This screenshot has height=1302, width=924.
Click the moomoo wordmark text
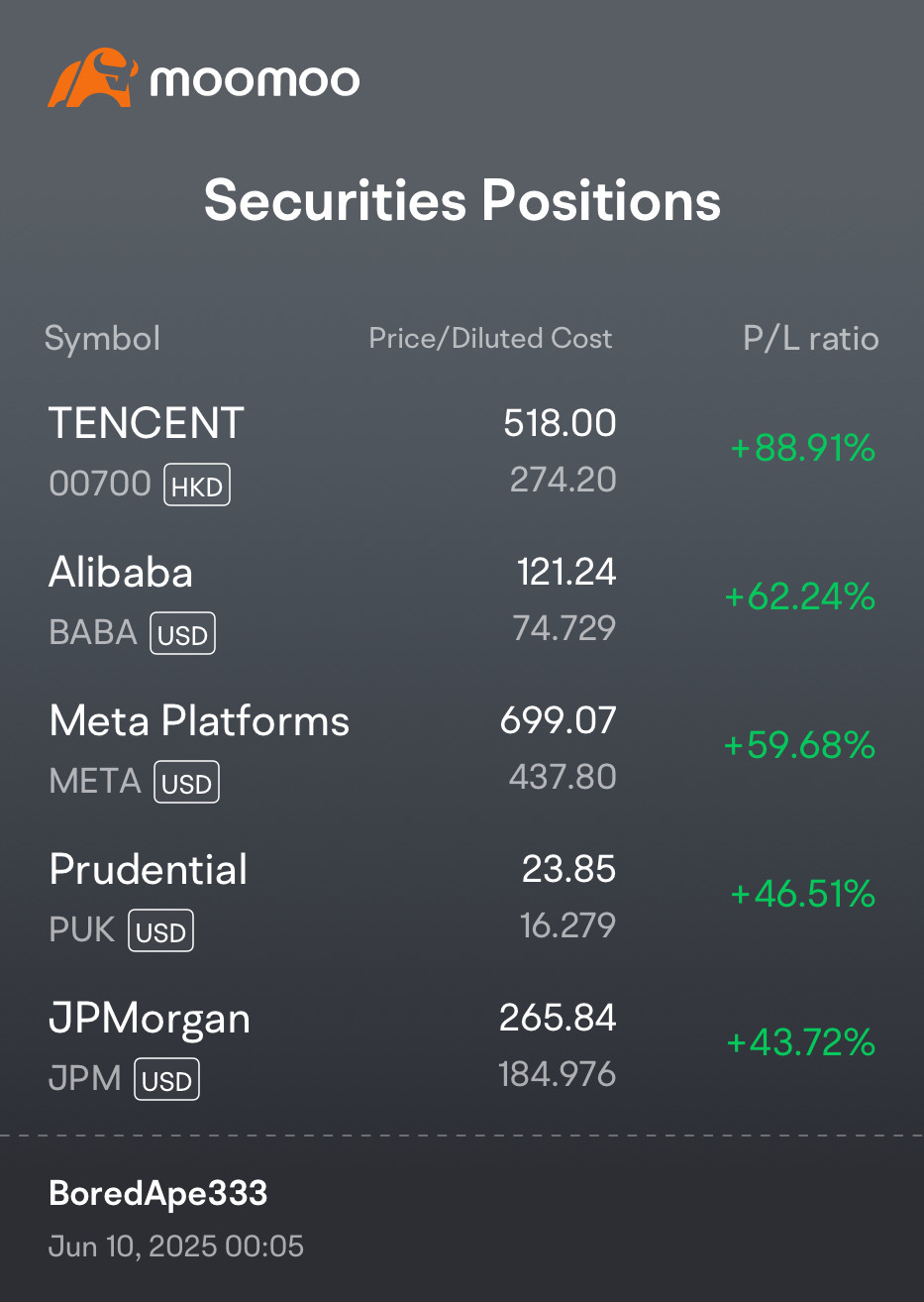click(255, 80)
